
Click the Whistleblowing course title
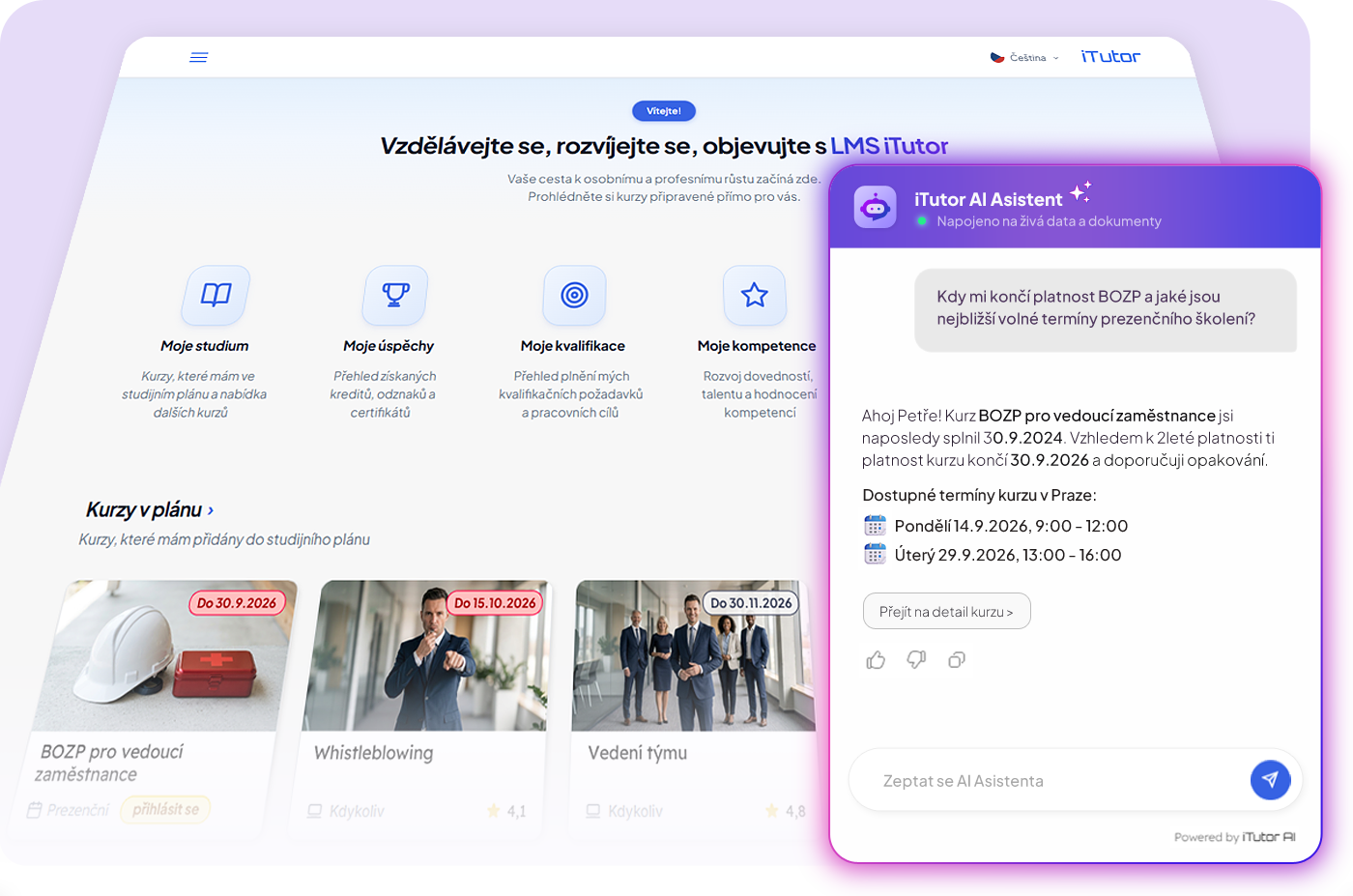(x=373, y=753)
